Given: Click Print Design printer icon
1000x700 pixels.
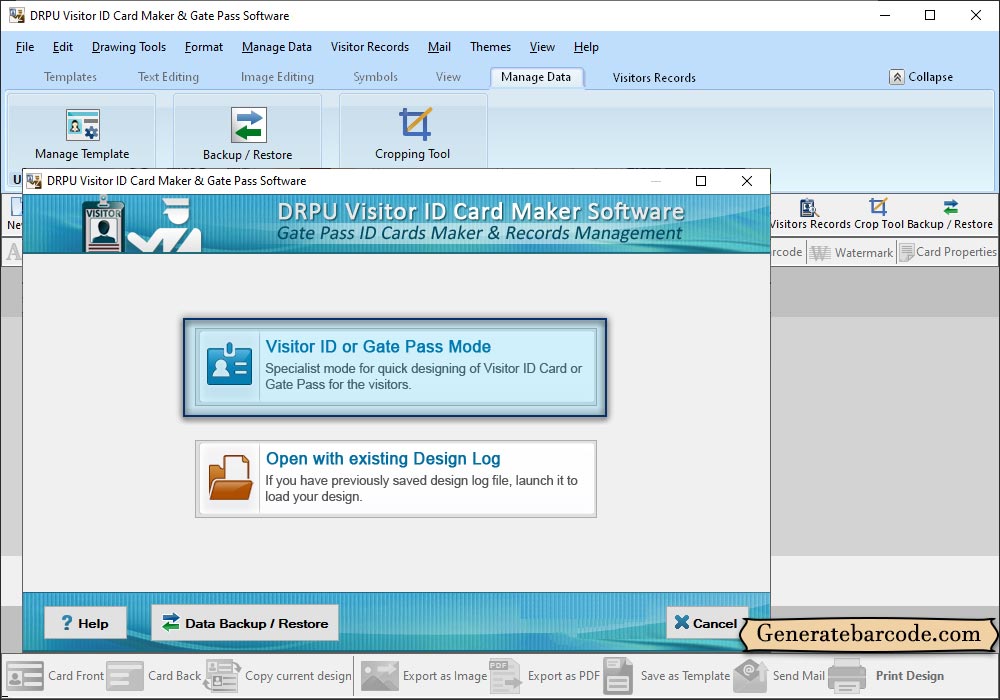Looking at the screenshot, I should click(847, 676).
